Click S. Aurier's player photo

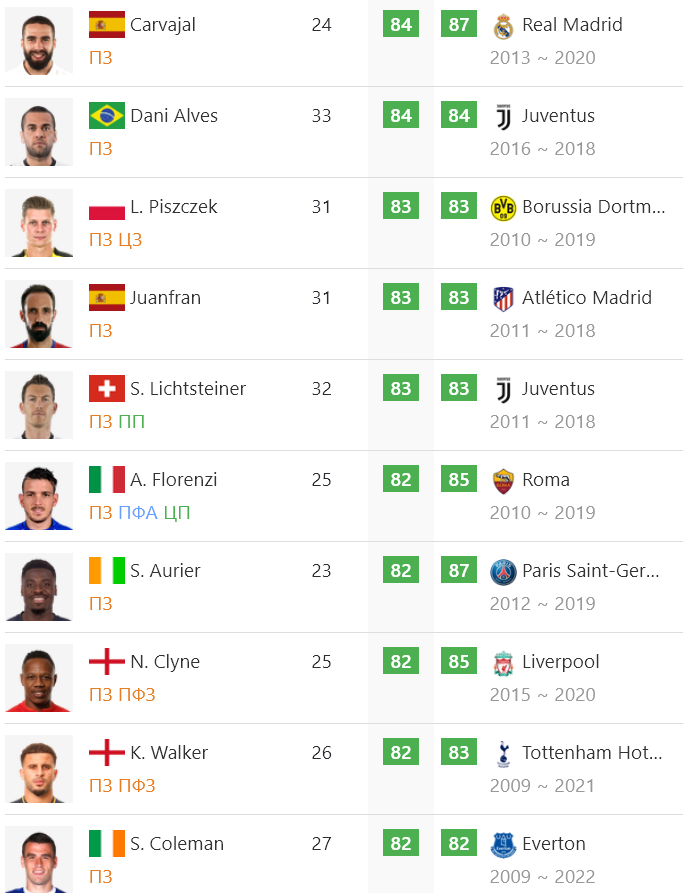tap(39, 587)
